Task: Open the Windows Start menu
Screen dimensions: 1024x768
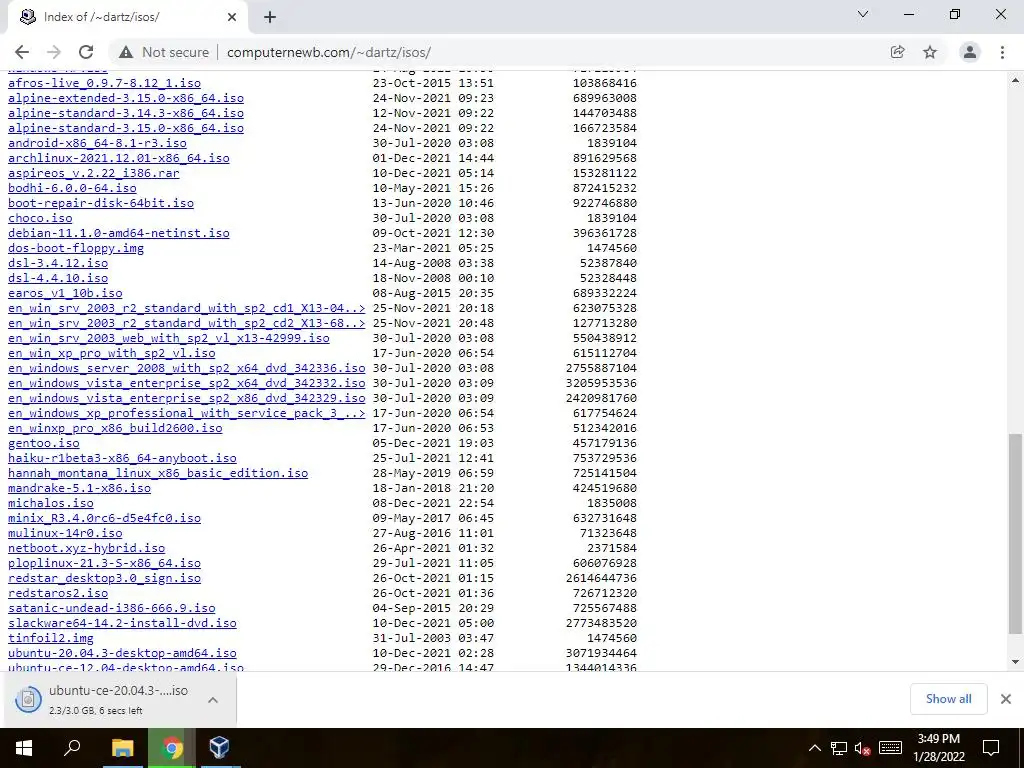Action: [24, 748]
